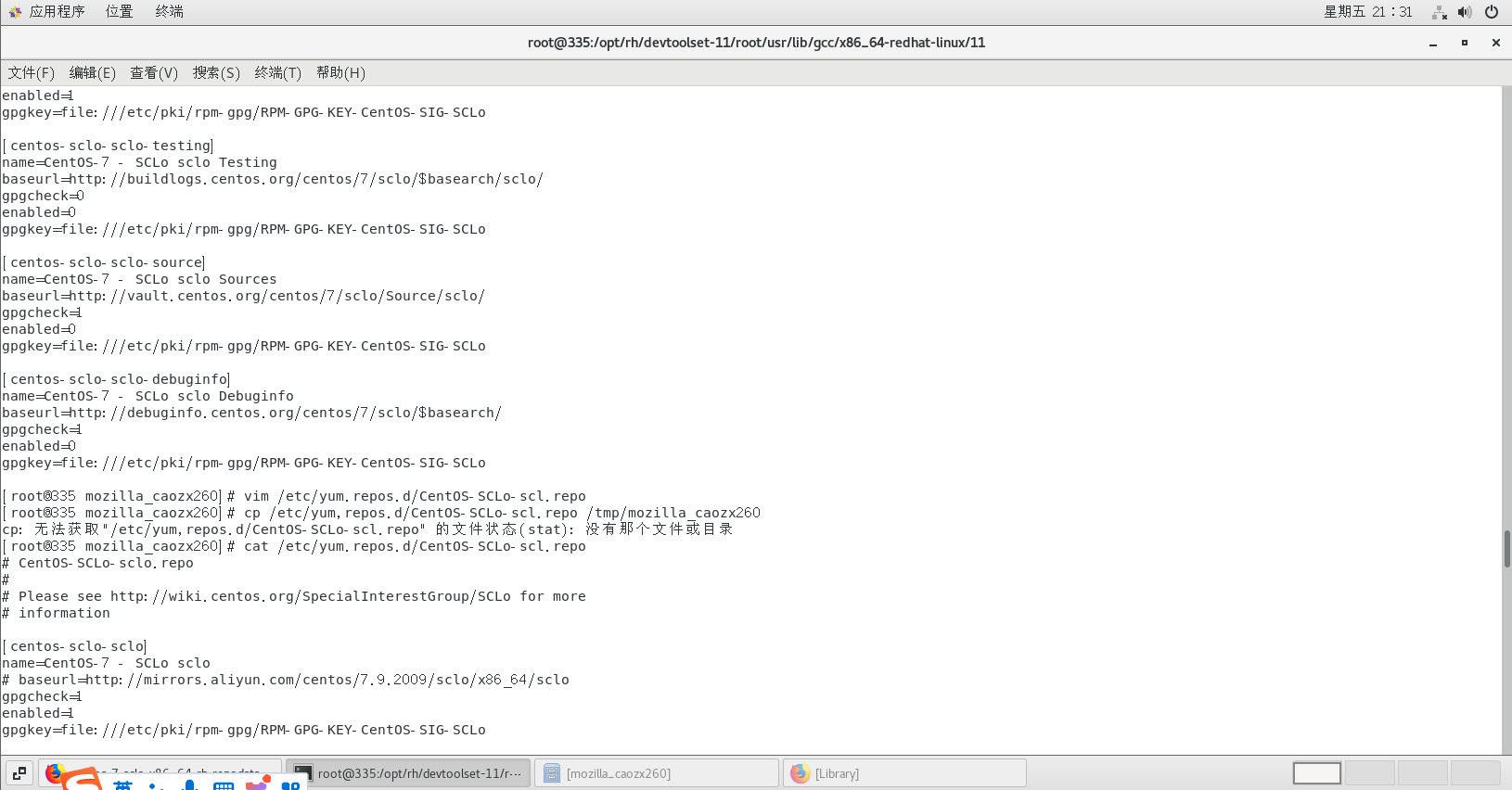
Task: Click the commented mirrors.aliyun.com baseurl line
Action: point(286,680)
